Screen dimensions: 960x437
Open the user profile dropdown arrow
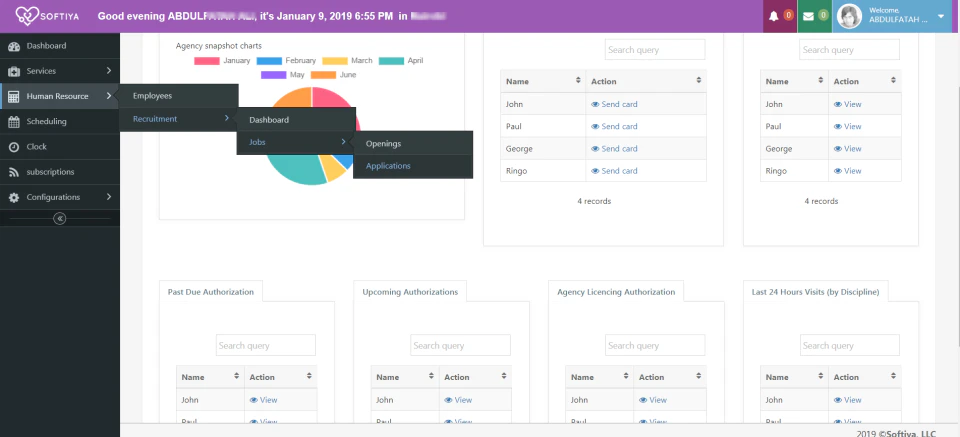[941, 16]
